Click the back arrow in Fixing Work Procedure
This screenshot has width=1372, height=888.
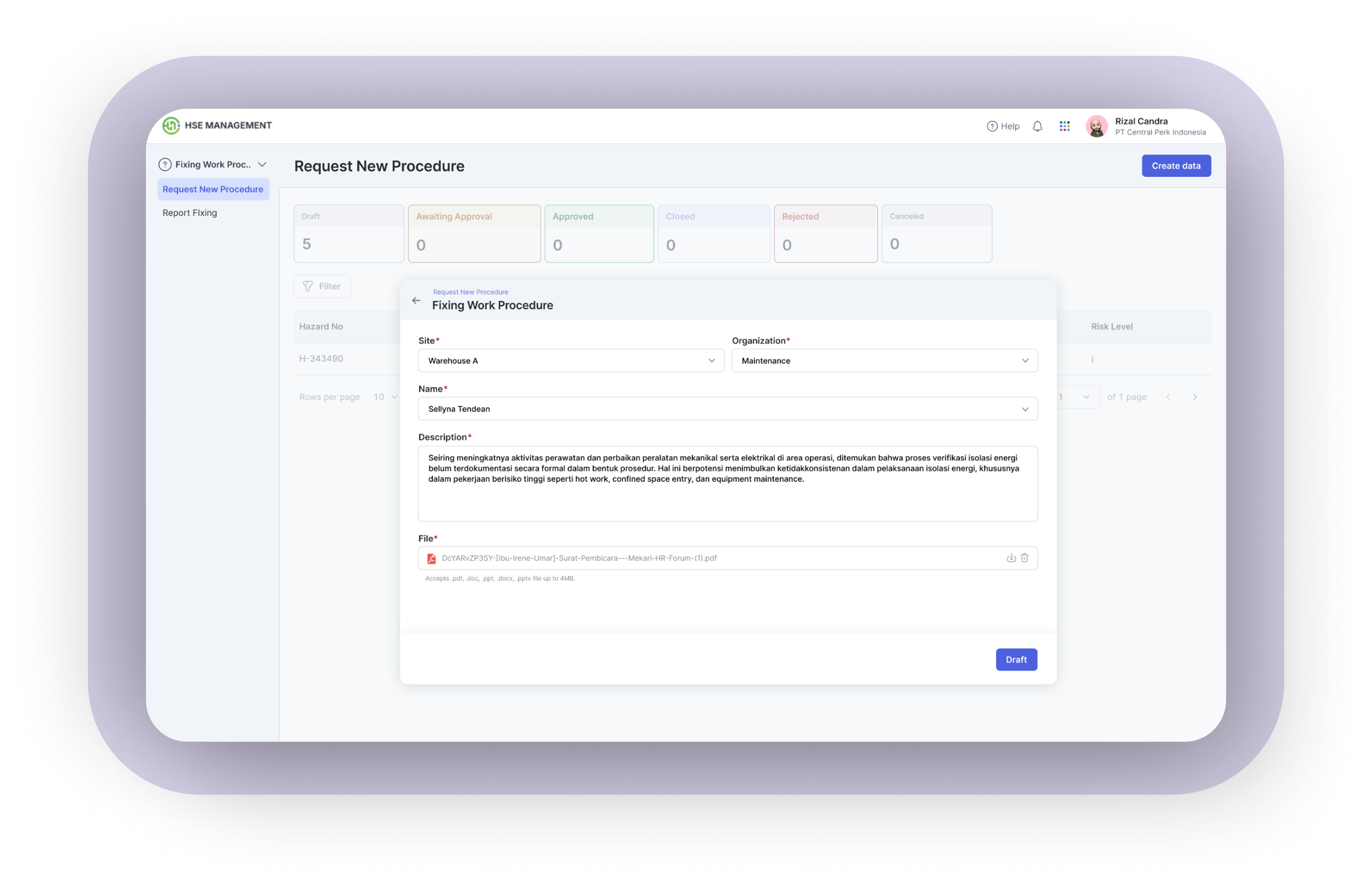coord(416,300)
